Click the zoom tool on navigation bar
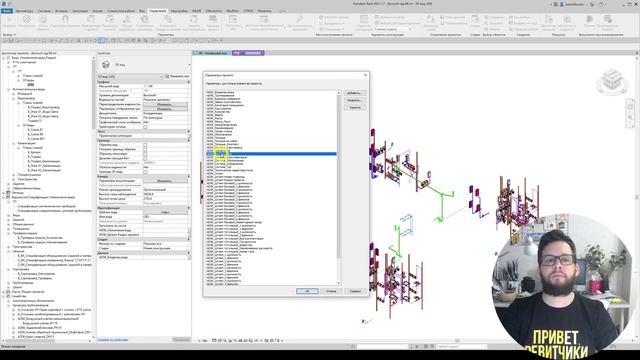The height and width of the screenshot is (360, 640). click(x=630, y=118)
